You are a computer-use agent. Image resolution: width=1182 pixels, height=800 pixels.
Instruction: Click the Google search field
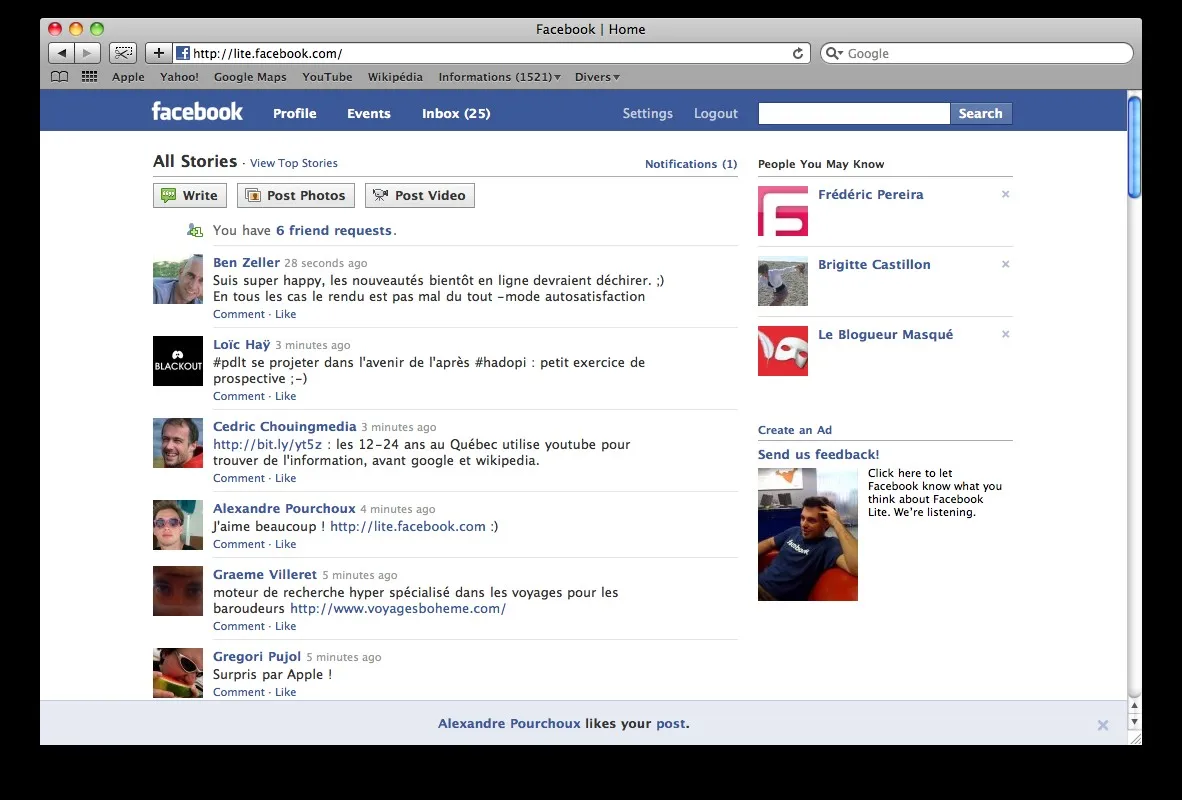pos(977,53)
